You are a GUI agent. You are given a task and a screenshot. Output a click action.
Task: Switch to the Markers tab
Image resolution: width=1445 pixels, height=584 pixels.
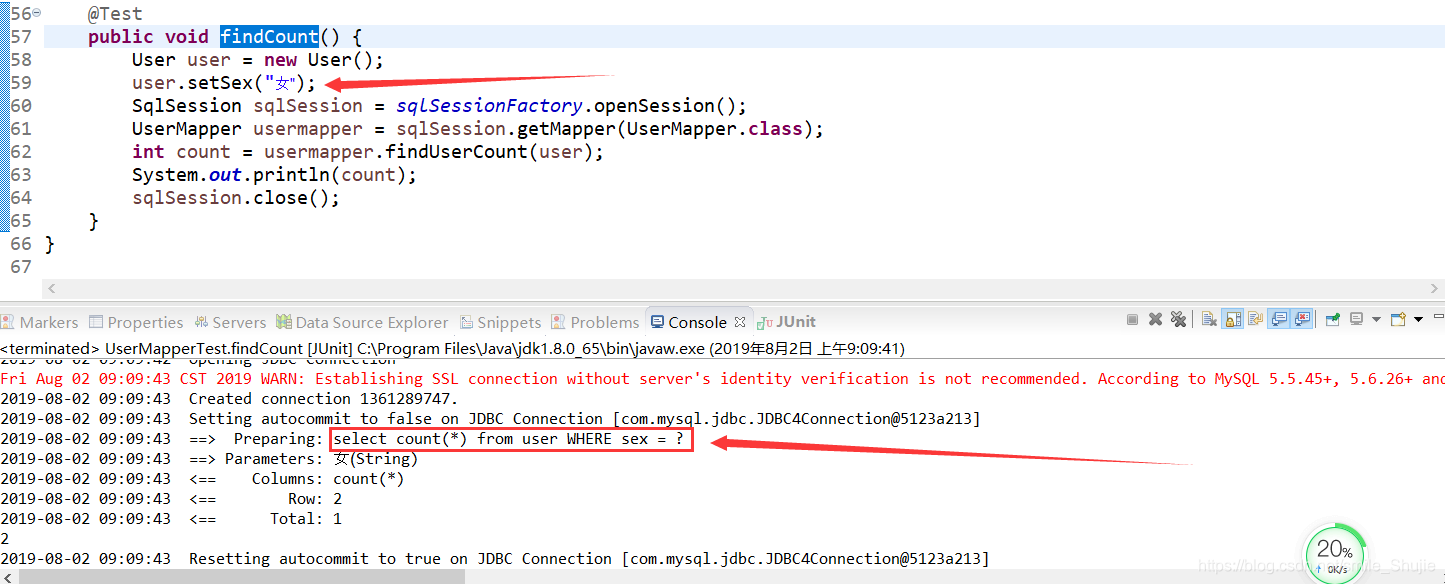click(x=40, y=322)
